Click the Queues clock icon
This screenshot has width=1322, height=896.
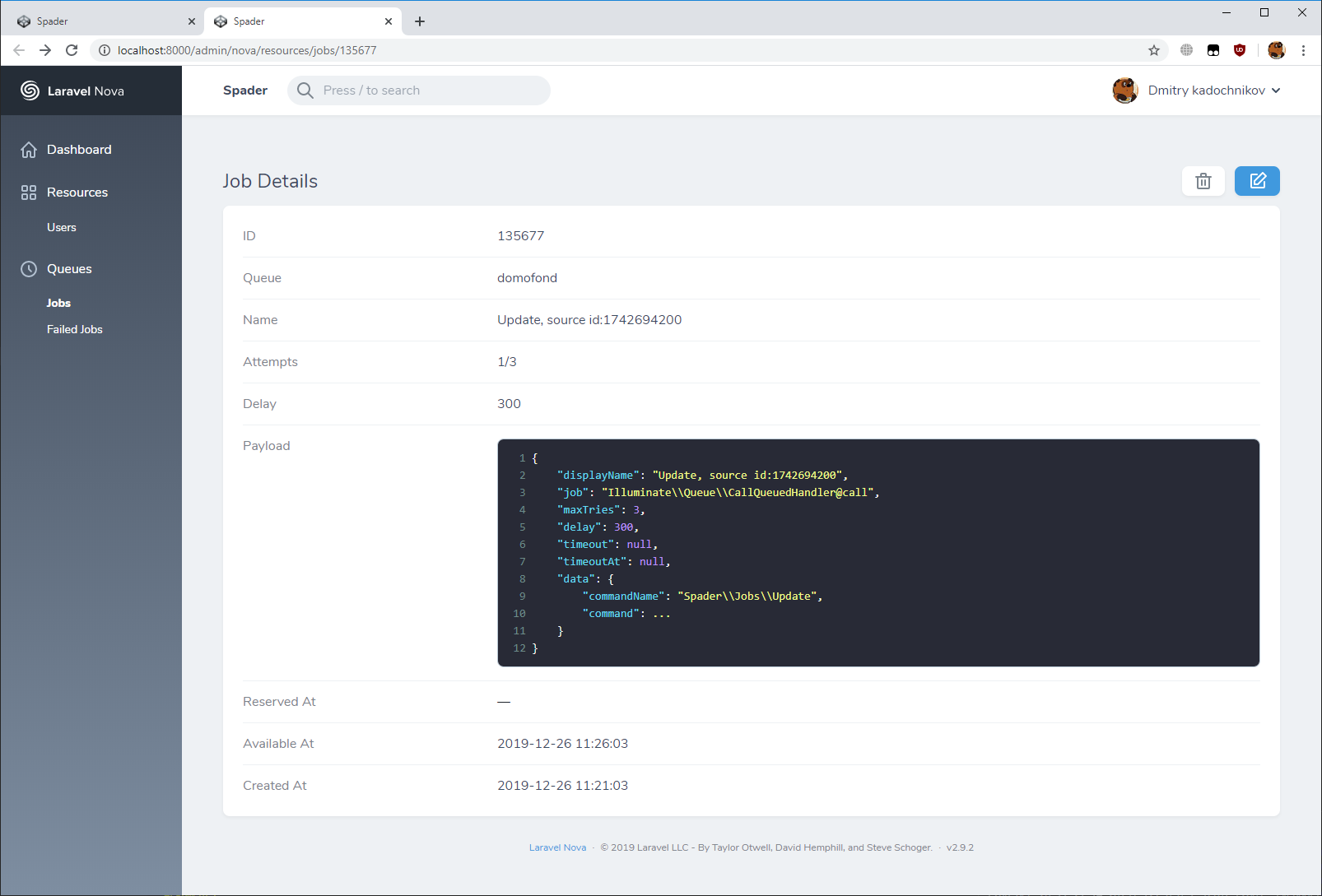29,269
